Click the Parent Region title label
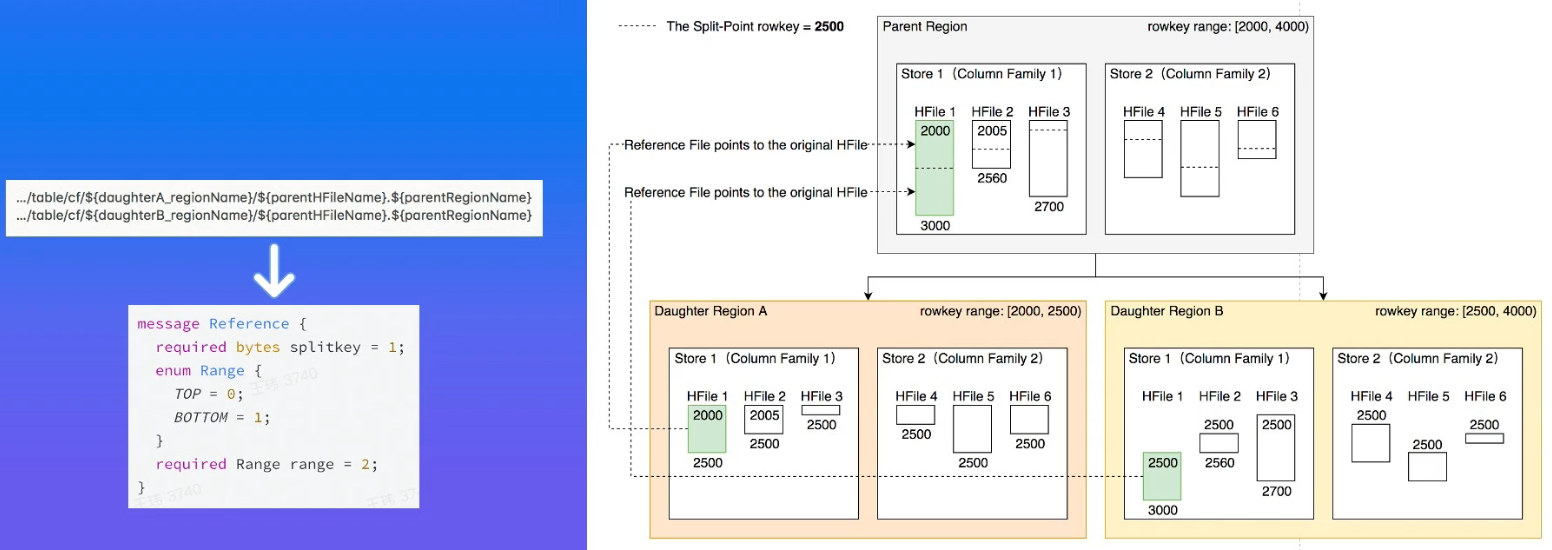The height and width of the screenshot is (550, 1552). (x=924, y=27)
